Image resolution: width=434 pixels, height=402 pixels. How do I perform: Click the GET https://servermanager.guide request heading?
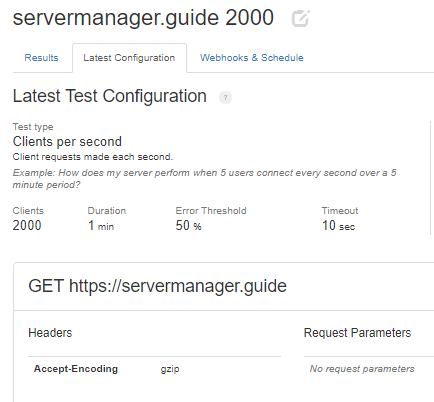(158, 286)
